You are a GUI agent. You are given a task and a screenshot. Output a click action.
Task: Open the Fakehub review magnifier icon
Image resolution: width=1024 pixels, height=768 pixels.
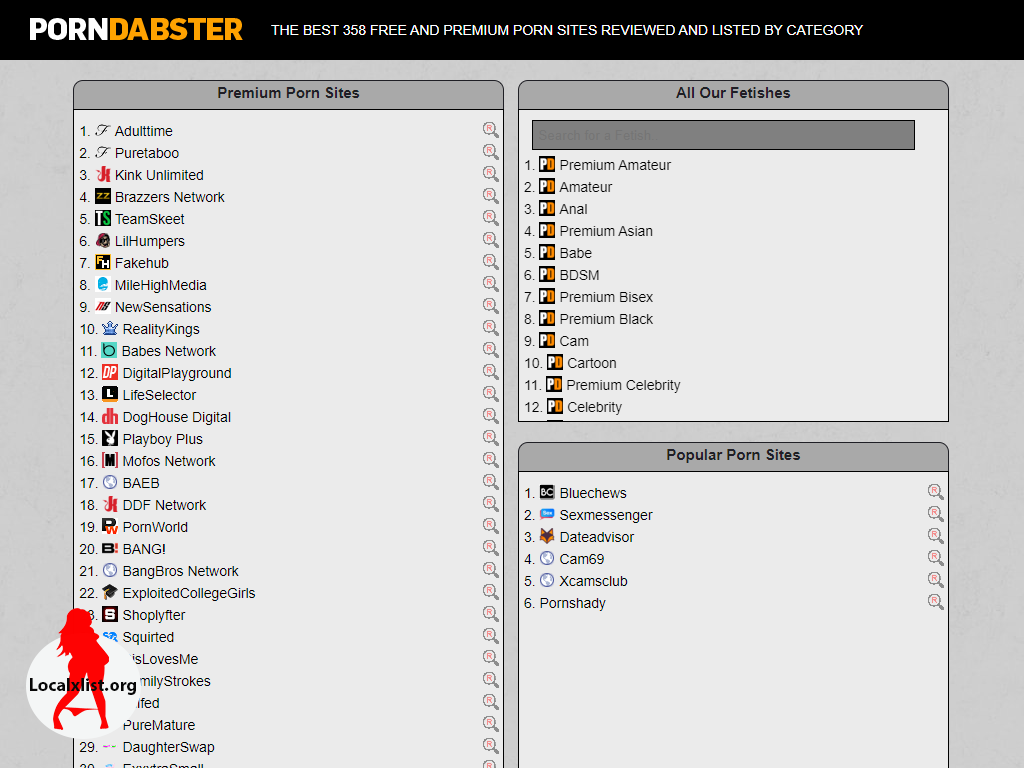490,262
